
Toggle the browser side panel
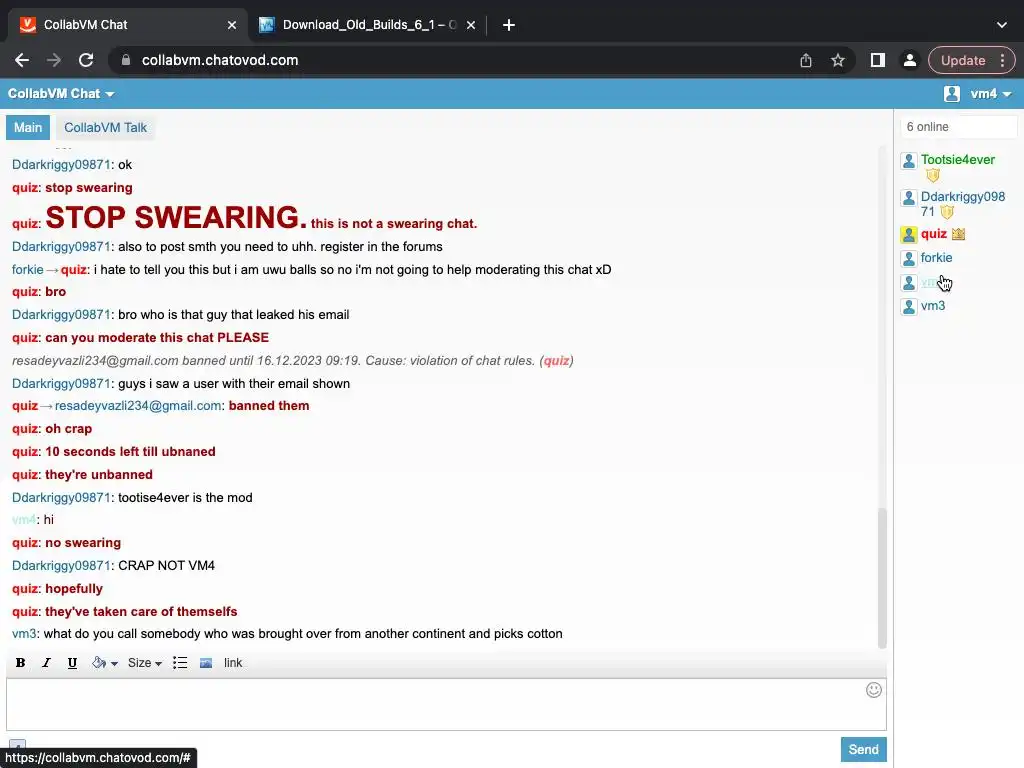(877, 60)
